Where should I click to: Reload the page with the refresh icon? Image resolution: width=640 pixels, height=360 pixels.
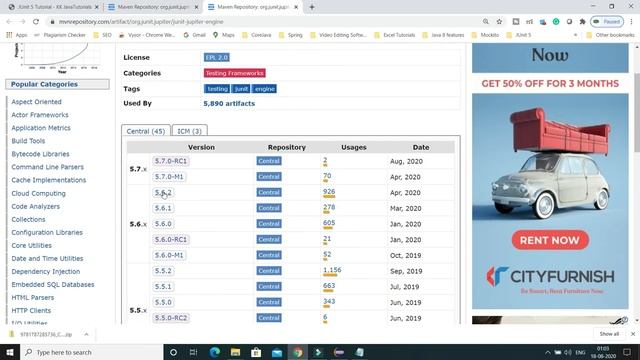36,22
